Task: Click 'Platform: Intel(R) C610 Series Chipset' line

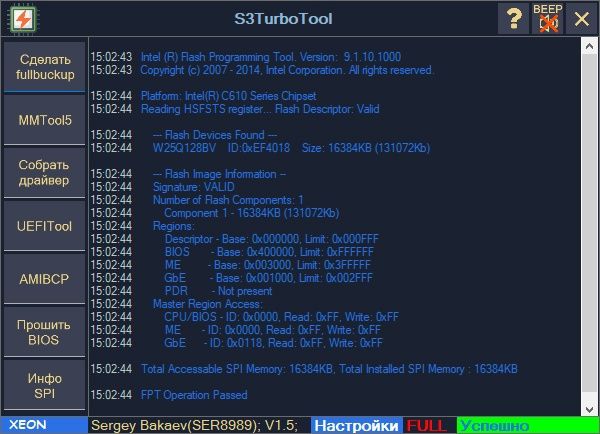Action: coord(228,96)
